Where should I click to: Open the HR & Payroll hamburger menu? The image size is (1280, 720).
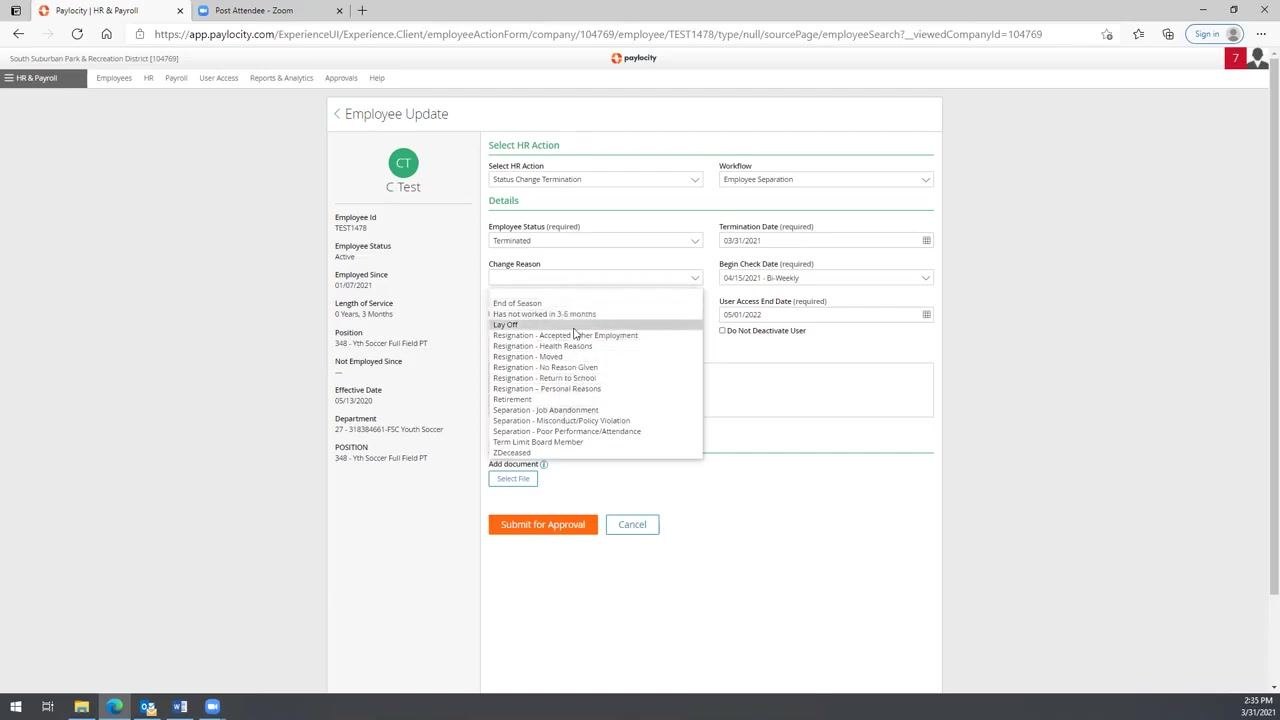point(44,78)
